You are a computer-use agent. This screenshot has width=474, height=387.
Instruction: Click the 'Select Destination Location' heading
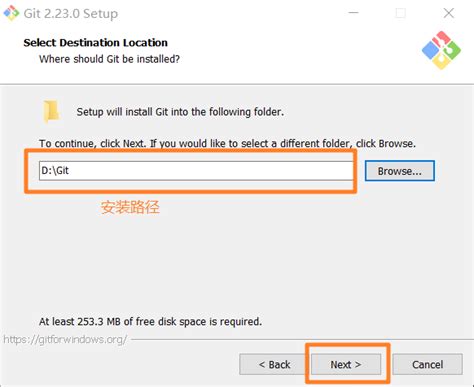tap(96, 43)
